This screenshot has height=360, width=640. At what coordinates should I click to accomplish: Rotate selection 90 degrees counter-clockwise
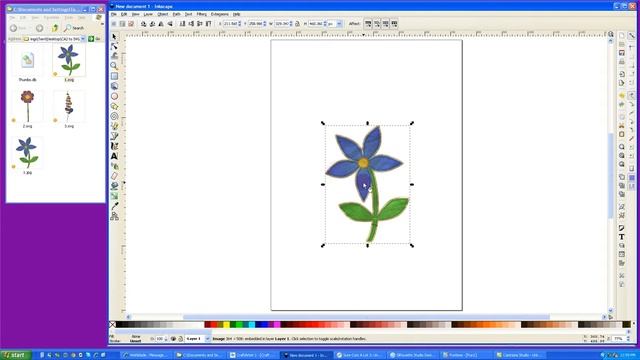[144, 24]
